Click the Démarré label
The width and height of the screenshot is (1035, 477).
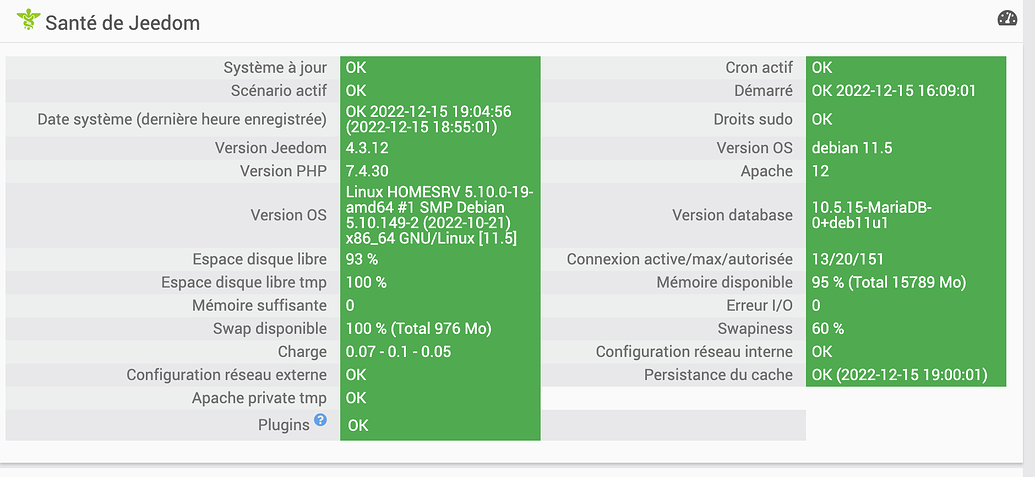click(x=764, y=90)
